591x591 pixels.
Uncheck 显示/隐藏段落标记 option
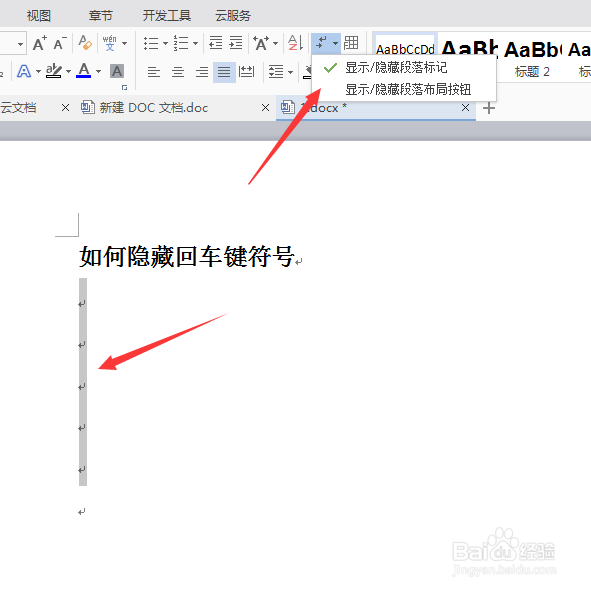pos(396,68)
